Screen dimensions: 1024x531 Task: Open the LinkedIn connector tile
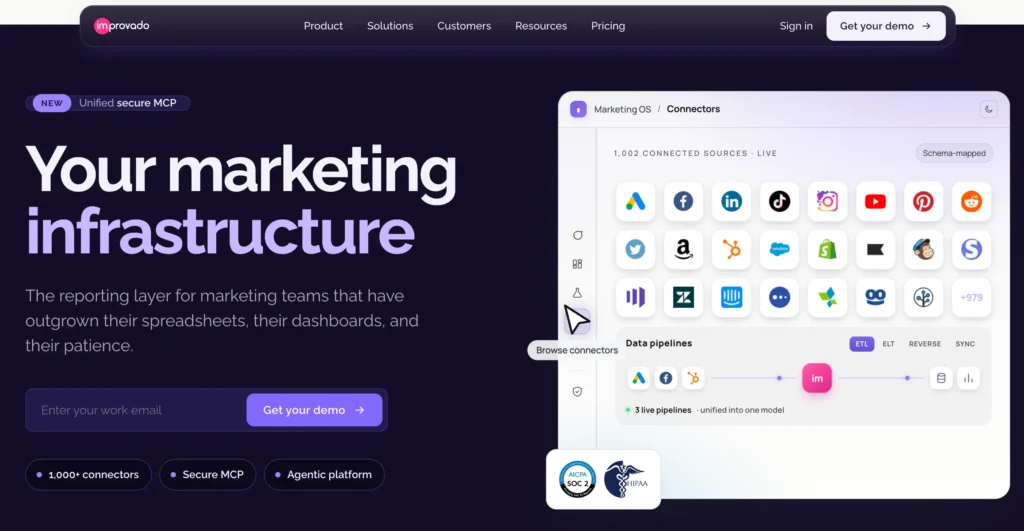[x=731, y=201]
